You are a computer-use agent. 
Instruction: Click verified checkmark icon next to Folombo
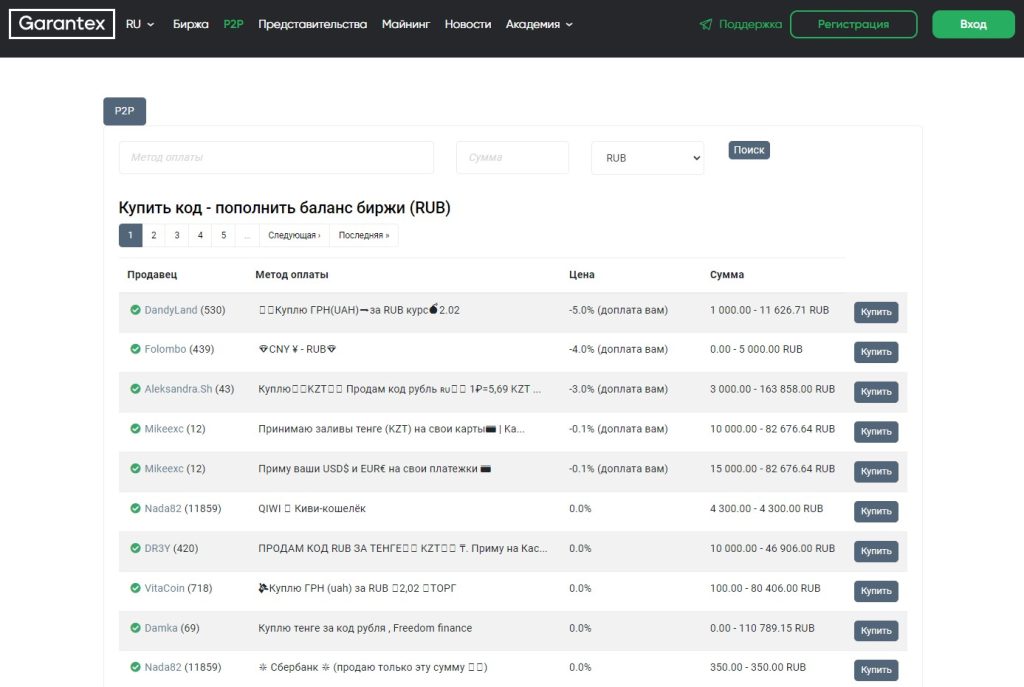pyautogui.click(x=135, y=349)
